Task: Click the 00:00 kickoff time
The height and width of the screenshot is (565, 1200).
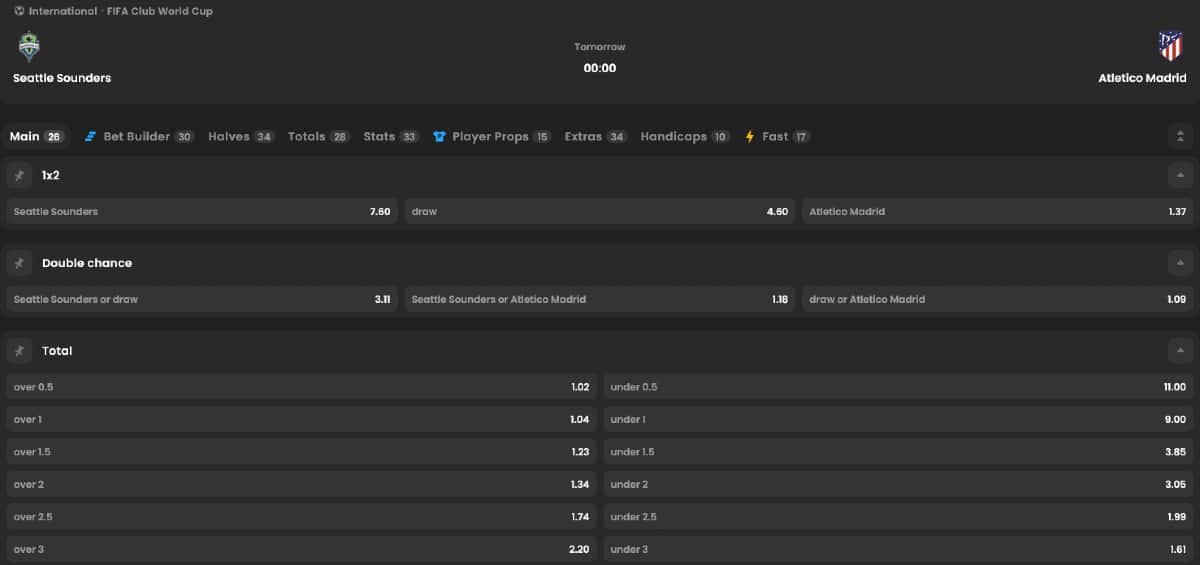Action: pos(600,69)
